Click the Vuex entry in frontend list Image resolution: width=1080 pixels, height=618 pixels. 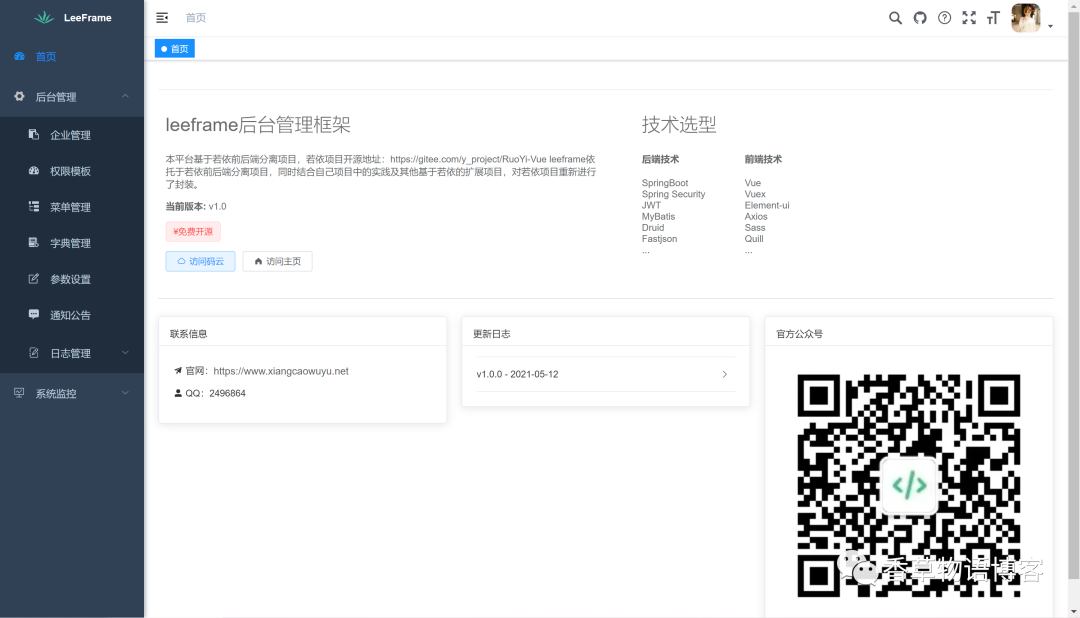(x=755, y=194)
